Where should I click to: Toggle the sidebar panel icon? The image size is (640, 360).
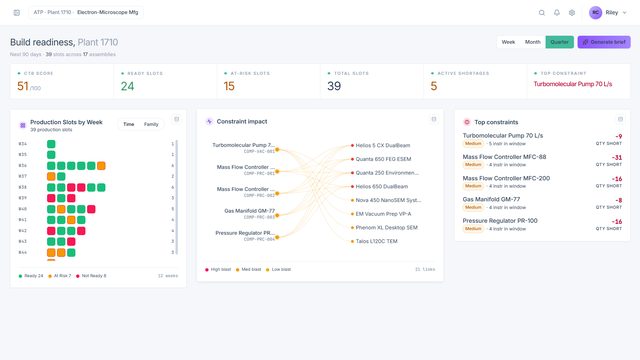(17, 13)
